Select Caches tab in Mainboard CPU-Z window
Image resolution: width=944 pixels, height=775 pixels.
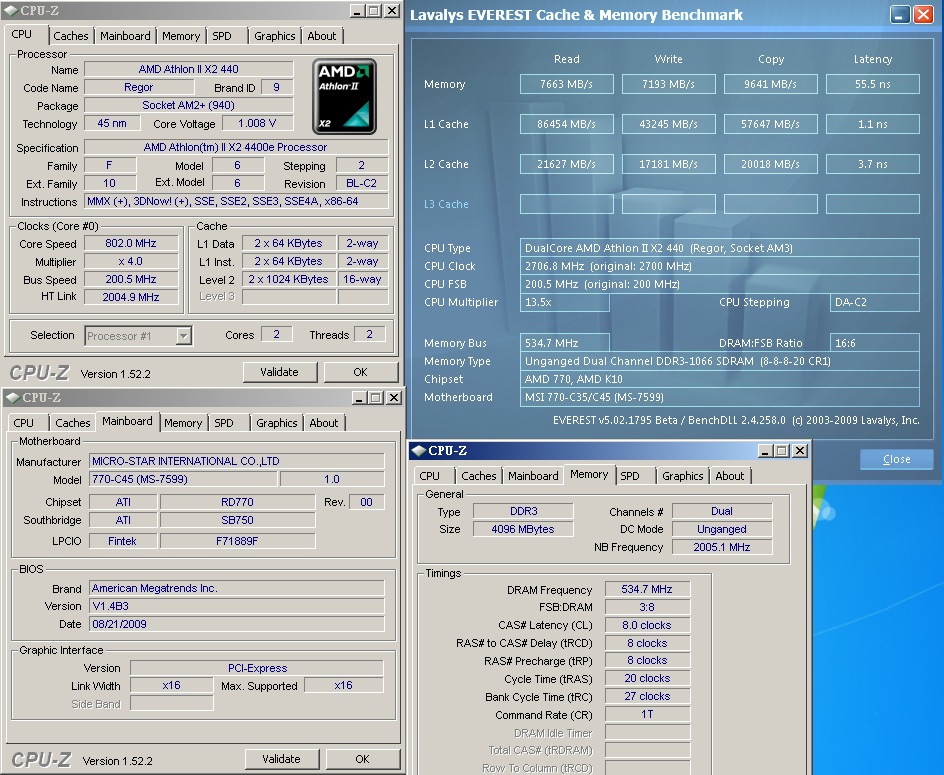72,423
